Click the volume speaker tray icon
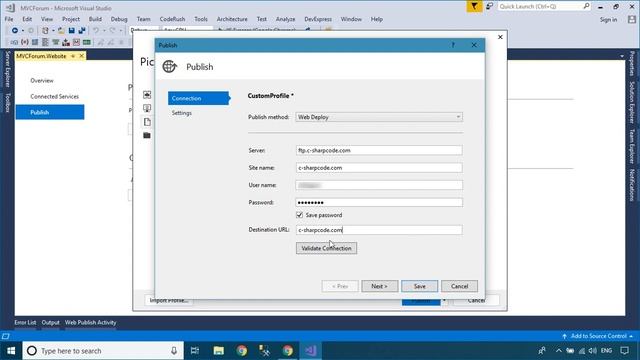640x360 pixels. click(593, 351)
